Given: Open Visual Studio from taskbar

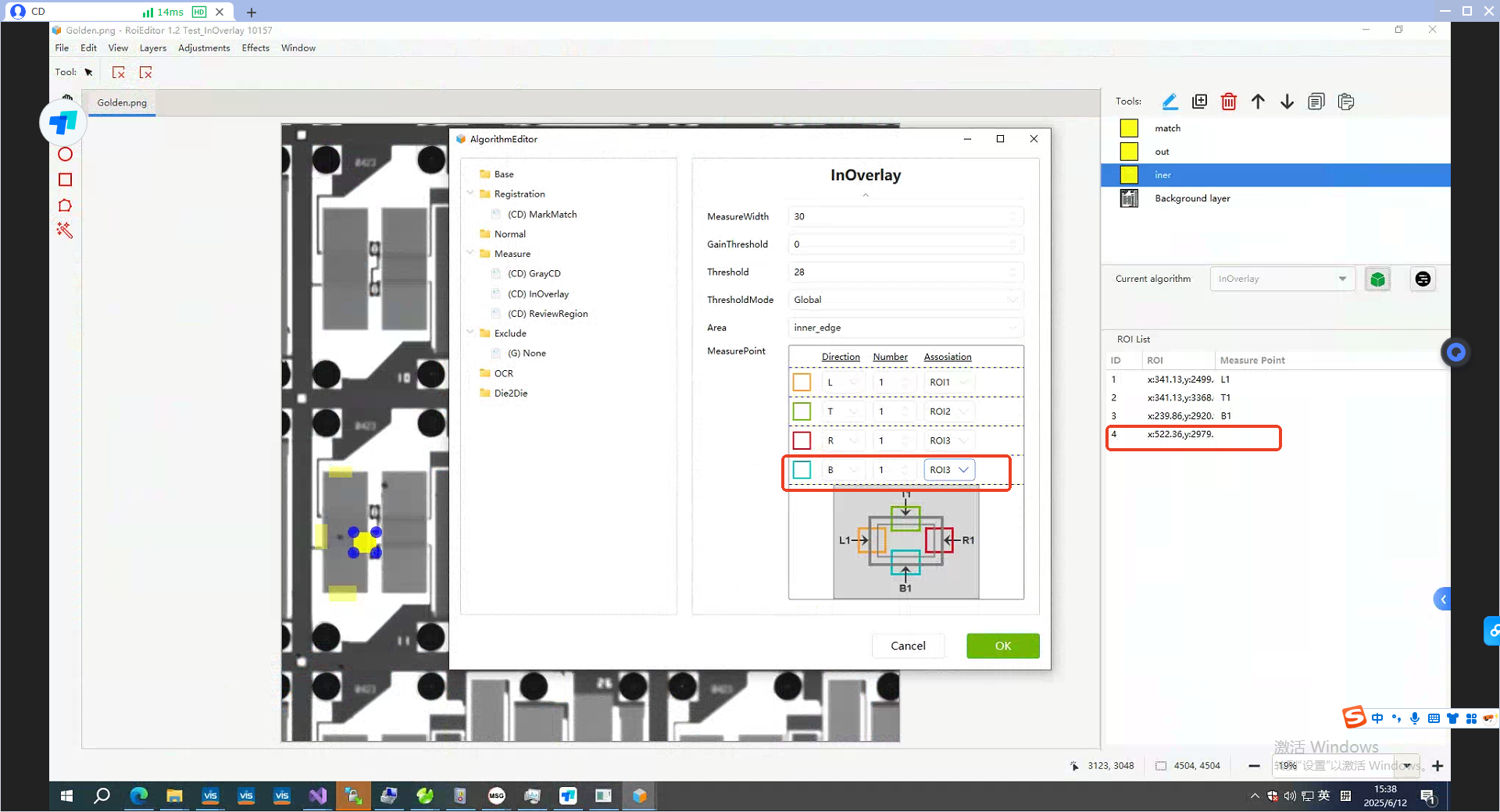Looking at the screenshot, I should pos(317,796).
